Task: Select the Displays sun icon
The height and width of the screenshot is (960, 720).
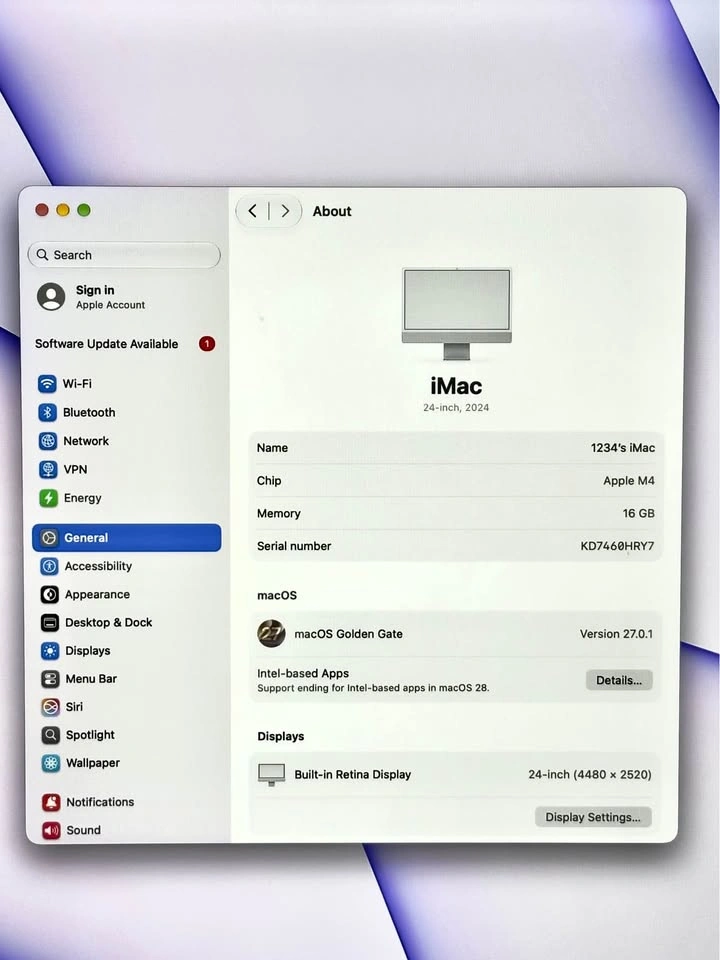Action: coord(50,651)
